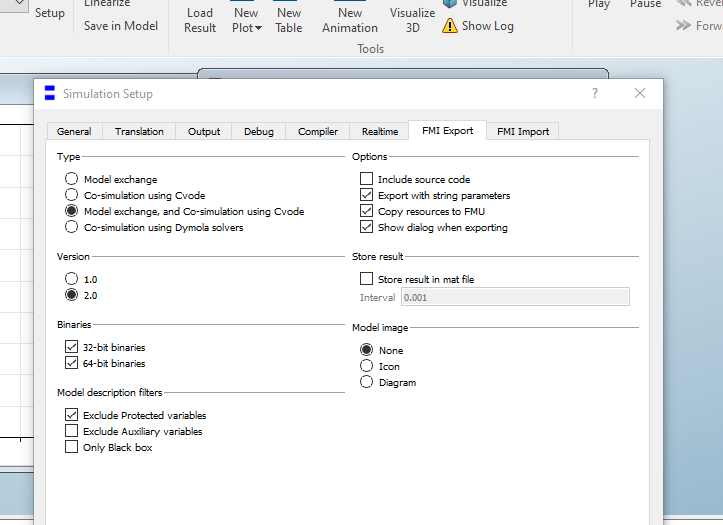Viewport: 723px width, 525px height.
Task: Click the Pause button label
Action: 646,4
